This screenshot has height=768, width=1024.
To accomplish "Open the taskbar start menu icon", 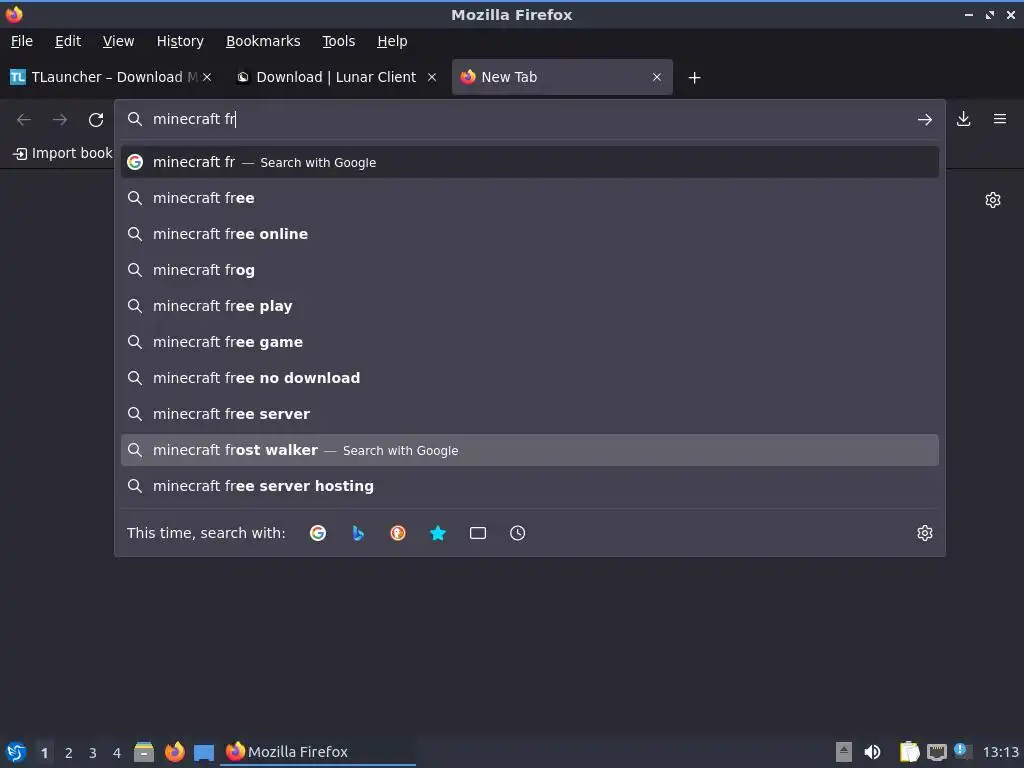I will click(16, 752).
